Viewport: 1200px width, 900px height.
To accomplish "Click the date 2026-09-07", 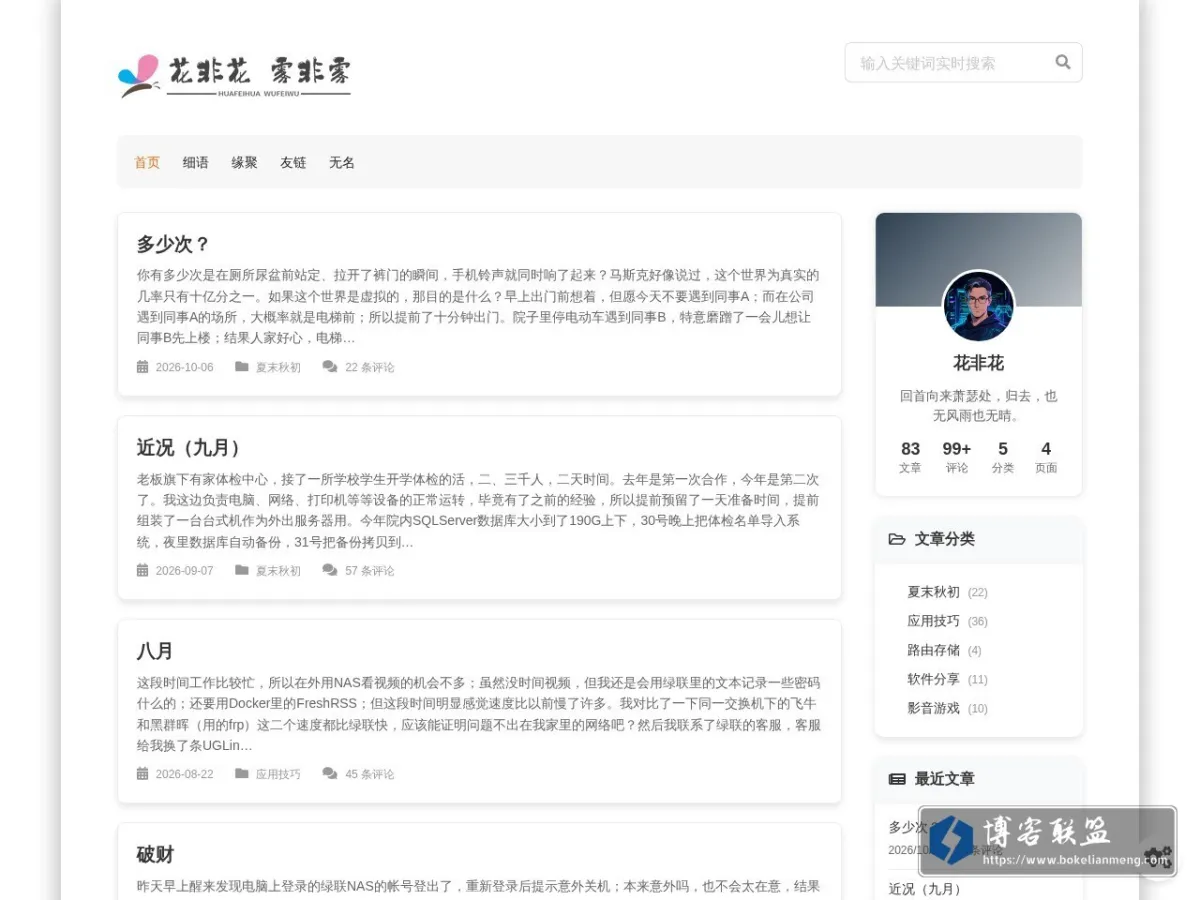I will (184, 570).
